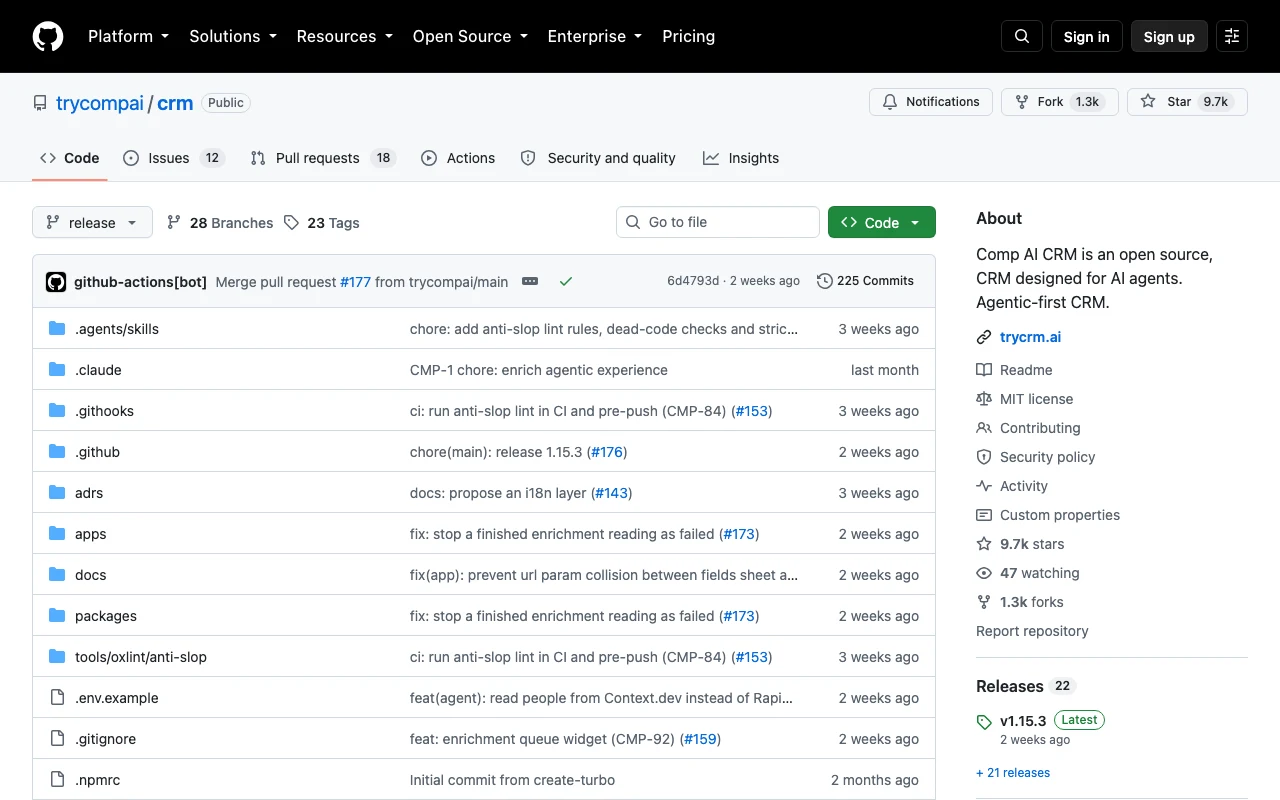Open repository Activity link
The image size is (1280, 800).
pyautogui.click(x=1012, y=486)
